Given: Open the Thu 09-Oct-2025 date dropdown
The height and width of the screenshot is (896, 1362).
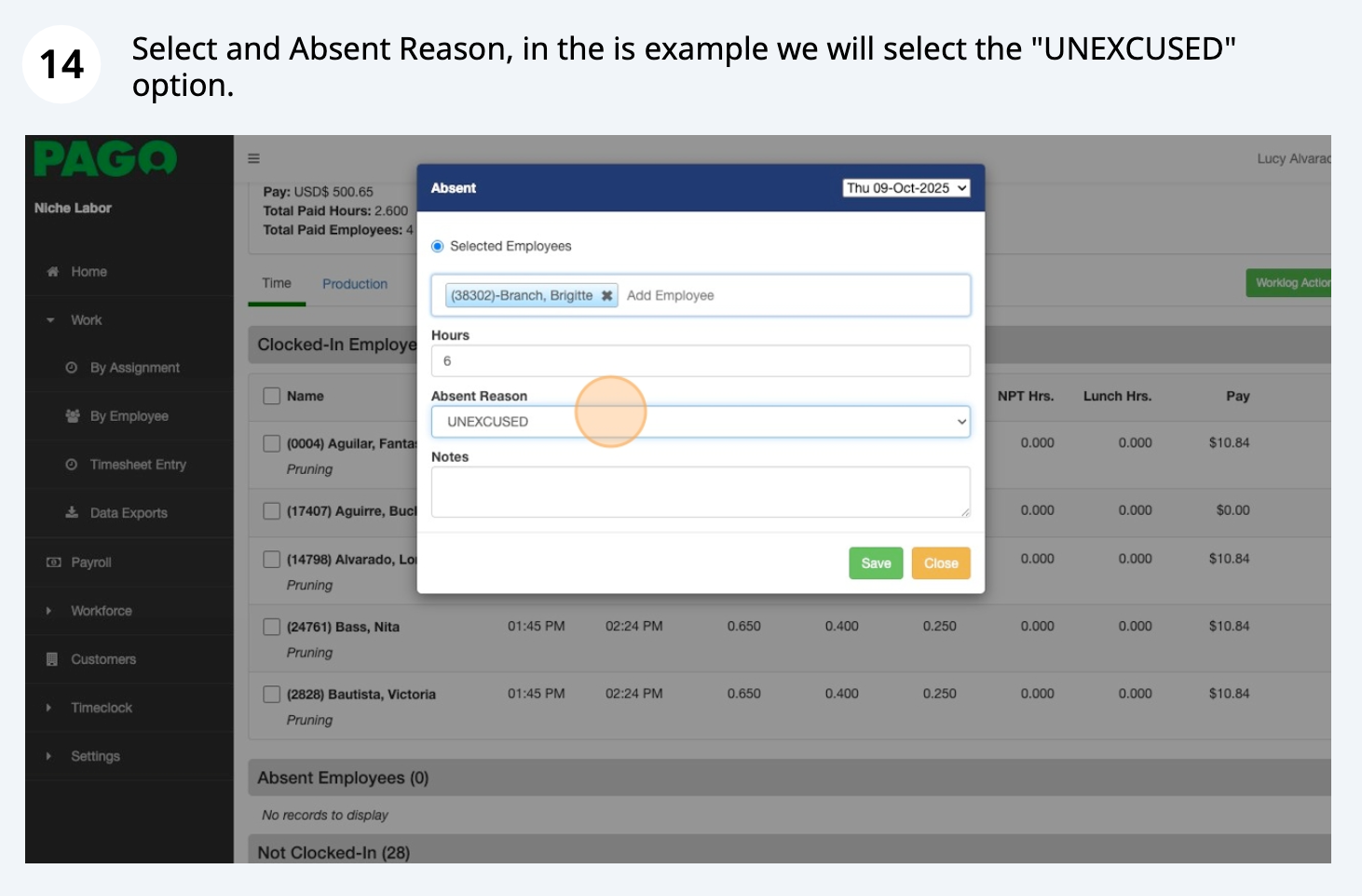Looking at the screenshot, I should tap(906, 188).
